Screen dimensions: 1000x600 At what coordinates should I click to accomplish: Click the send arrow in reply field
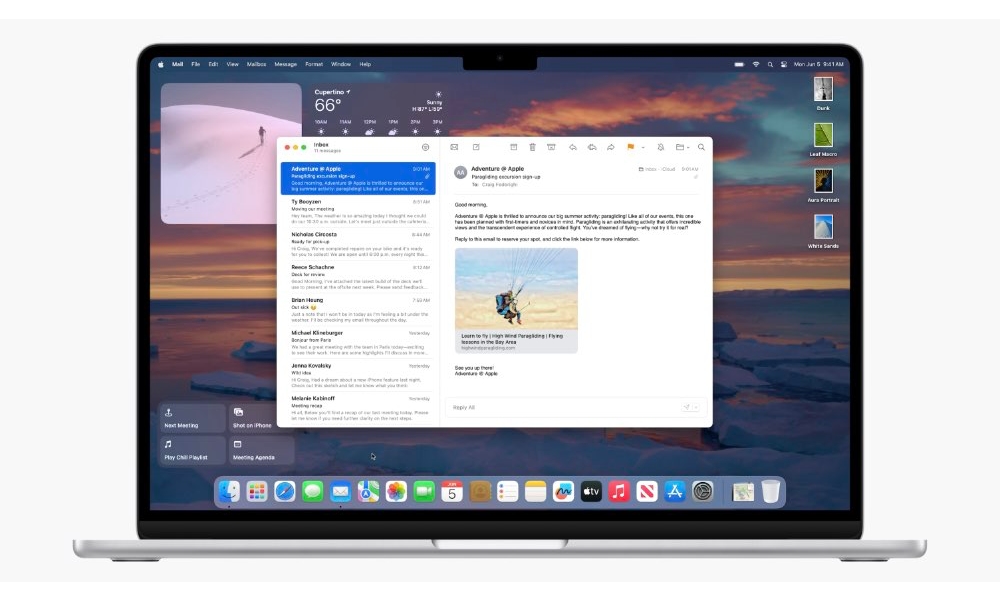(687, 407)
